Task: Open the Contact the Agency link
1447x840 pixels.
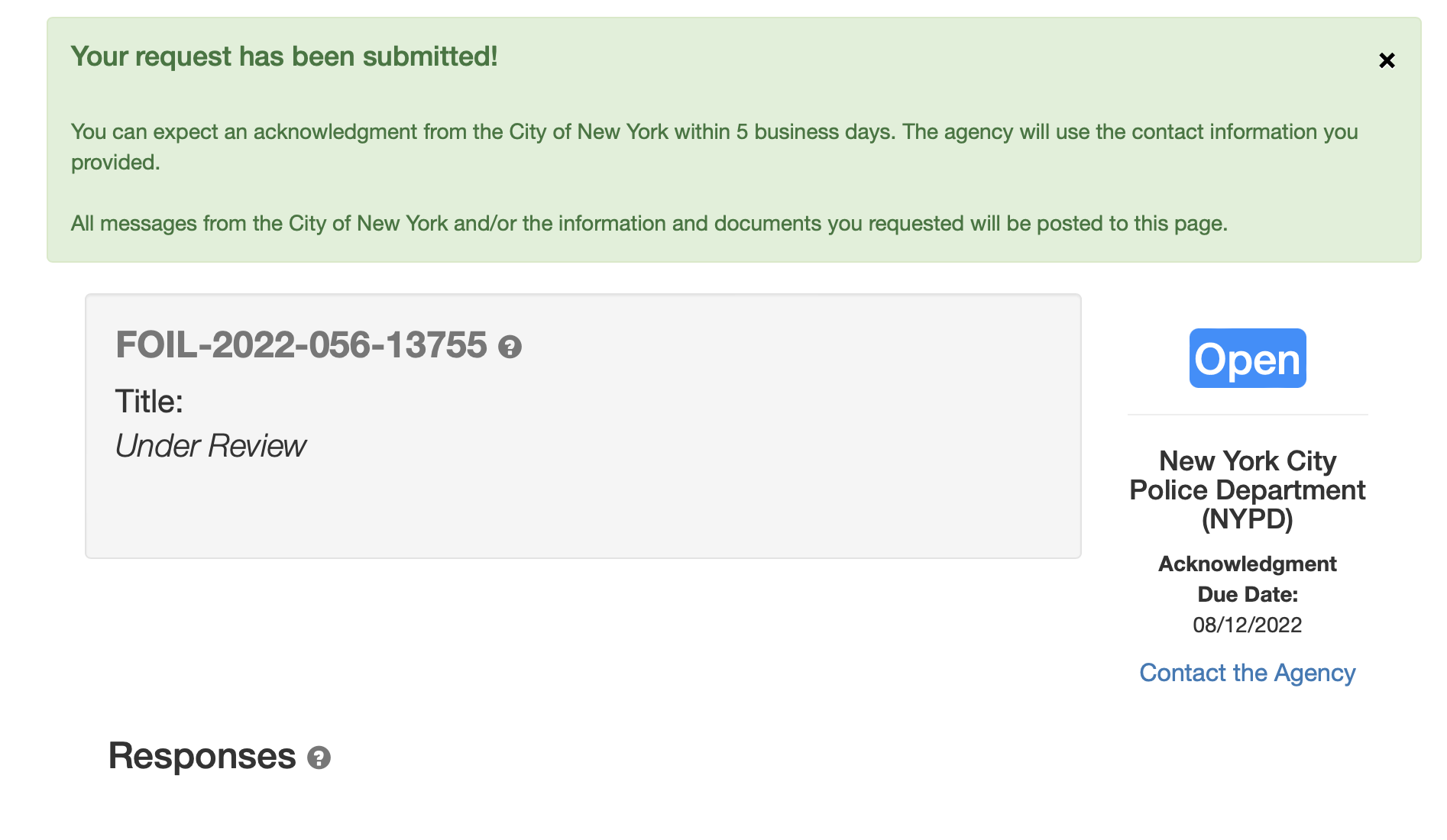Action: (1247, 673)
